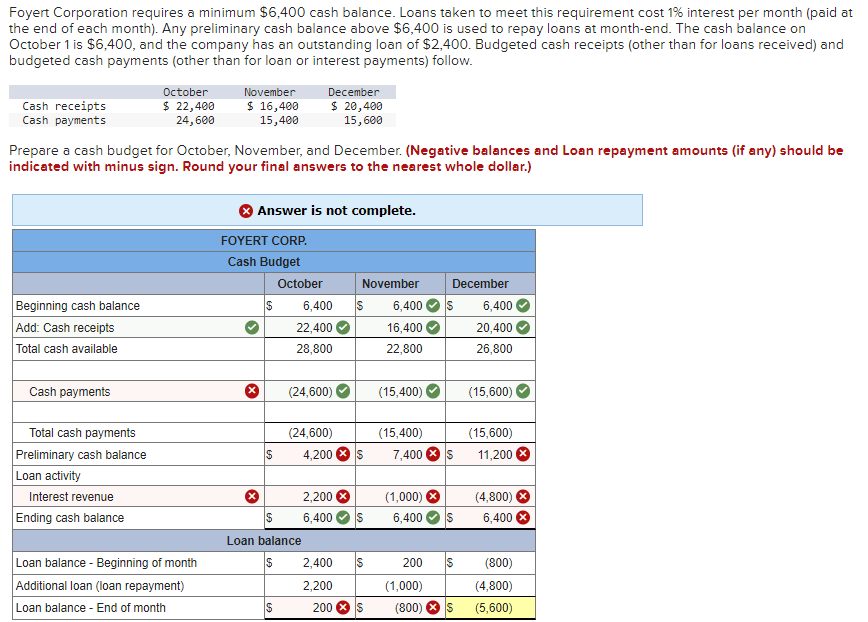
Task: Click the October preliminary cash balance cell 4,200
Action: (315, 454)
